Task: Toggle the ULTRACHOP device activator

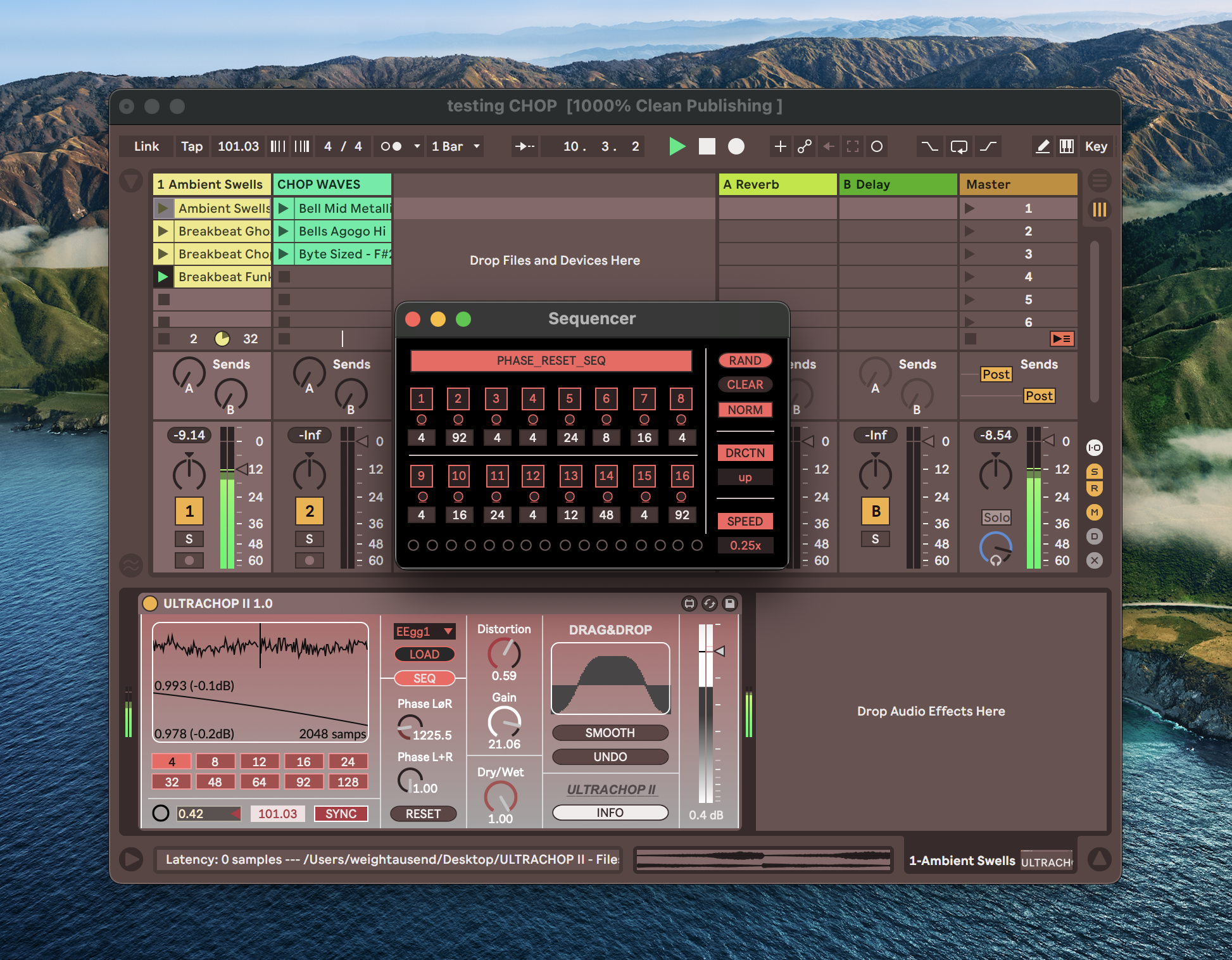Action: click(x=150, y=603)
